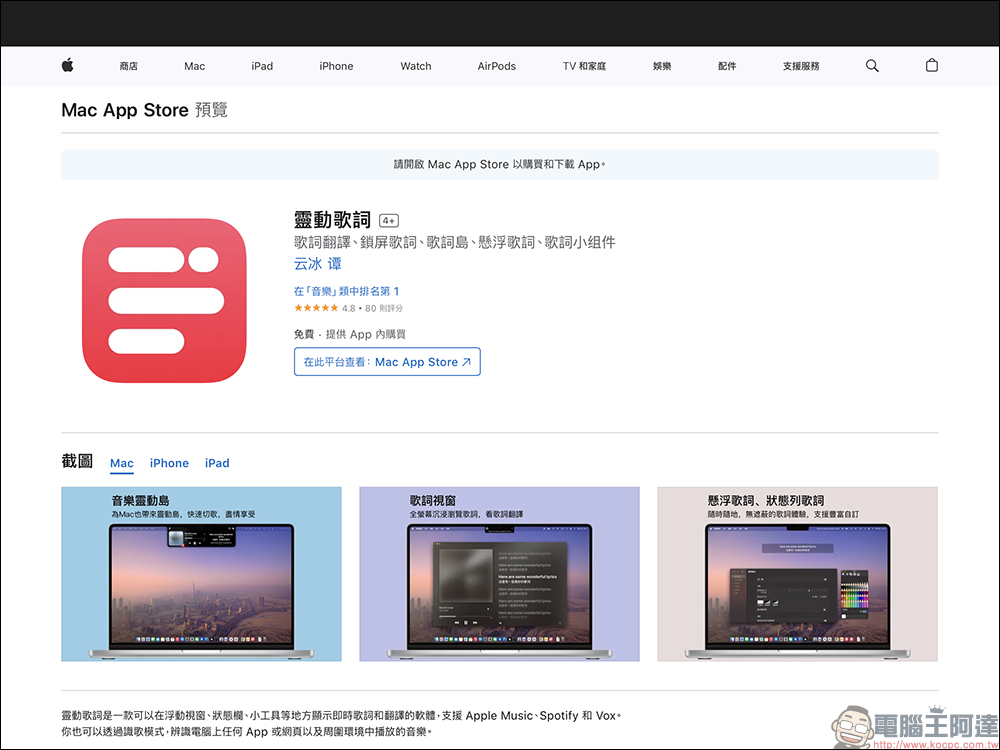Open the 音樂靈動島 screenshot thumbnail

pyautogui.click(x=202, y=574)
